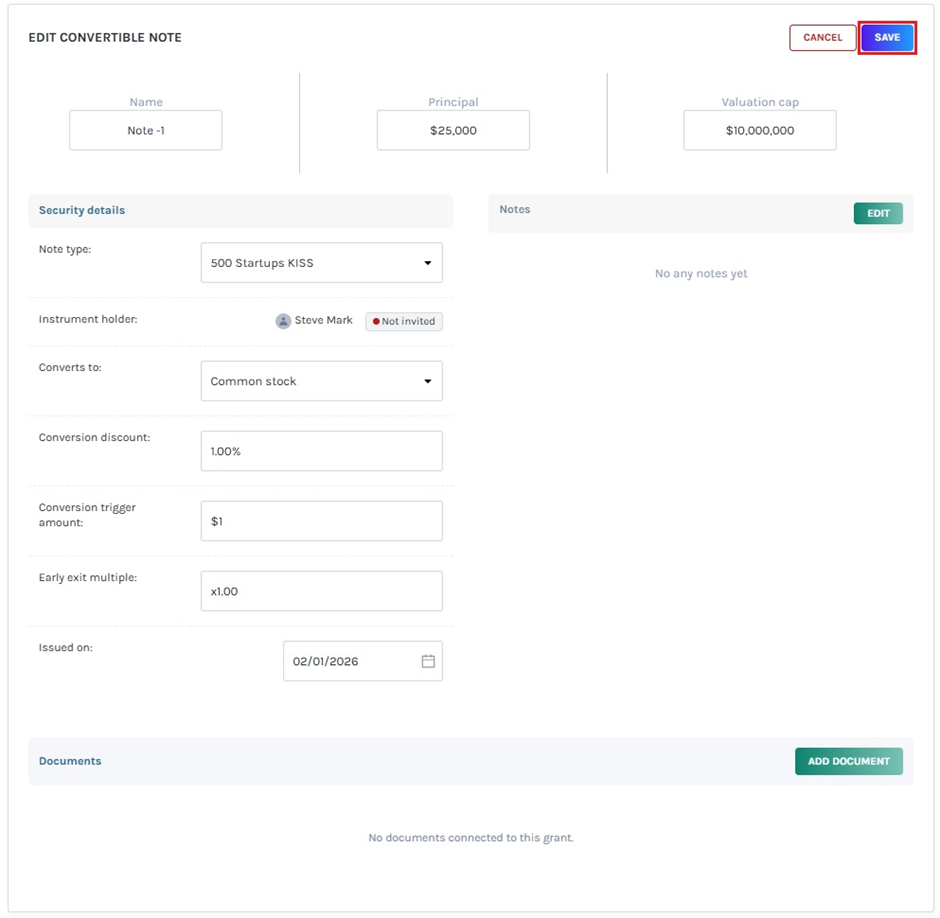Expand the Converts to dropdown
The image size is (940, 918).
tap(321, 381)
